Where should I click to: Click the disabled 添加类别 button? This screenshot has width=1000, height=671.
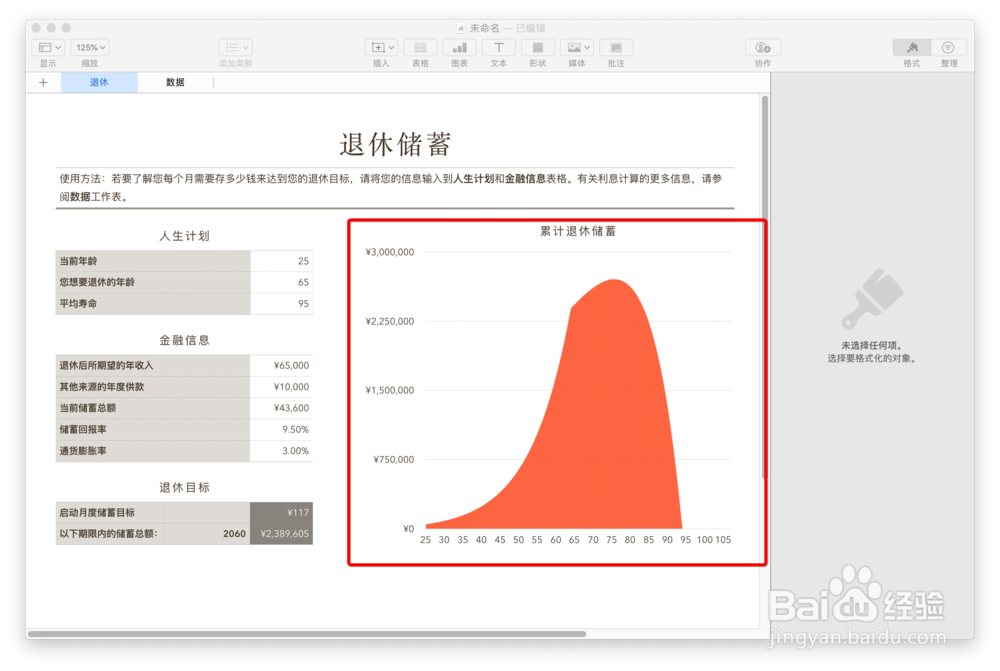pos(235,47)
